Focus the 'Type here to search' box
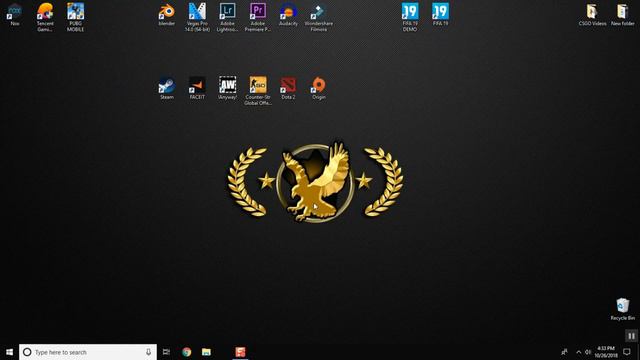640x360 pixels. [88, 352]
